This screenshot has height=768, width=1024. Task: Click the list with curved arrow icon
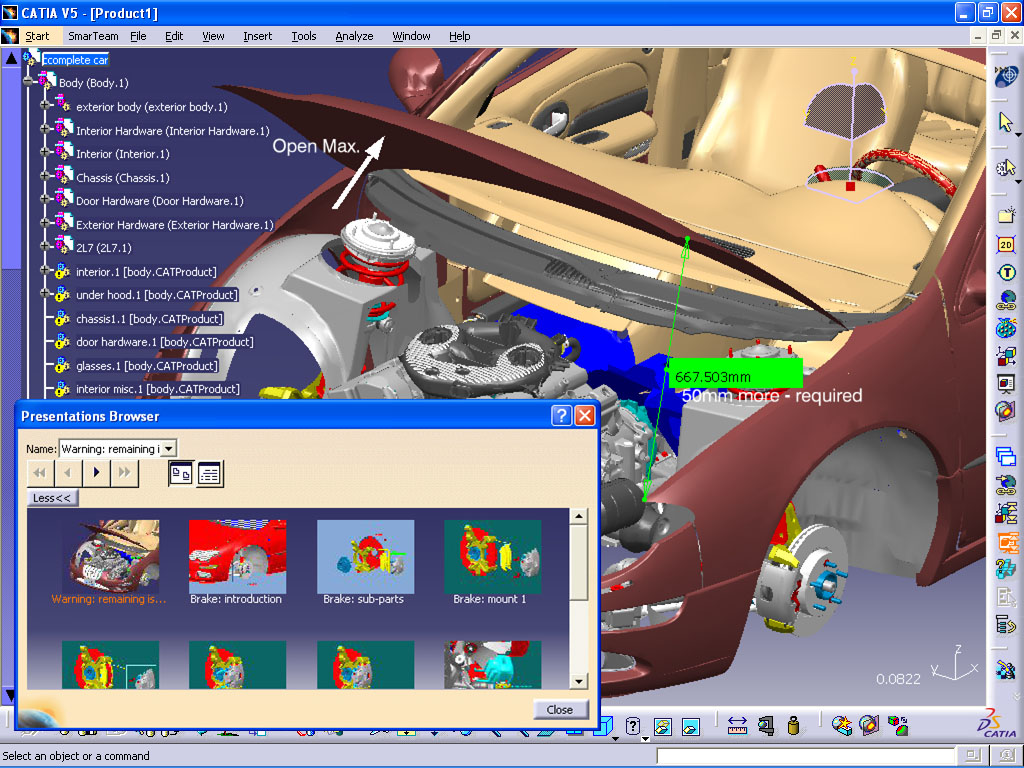coord(1006,625)
